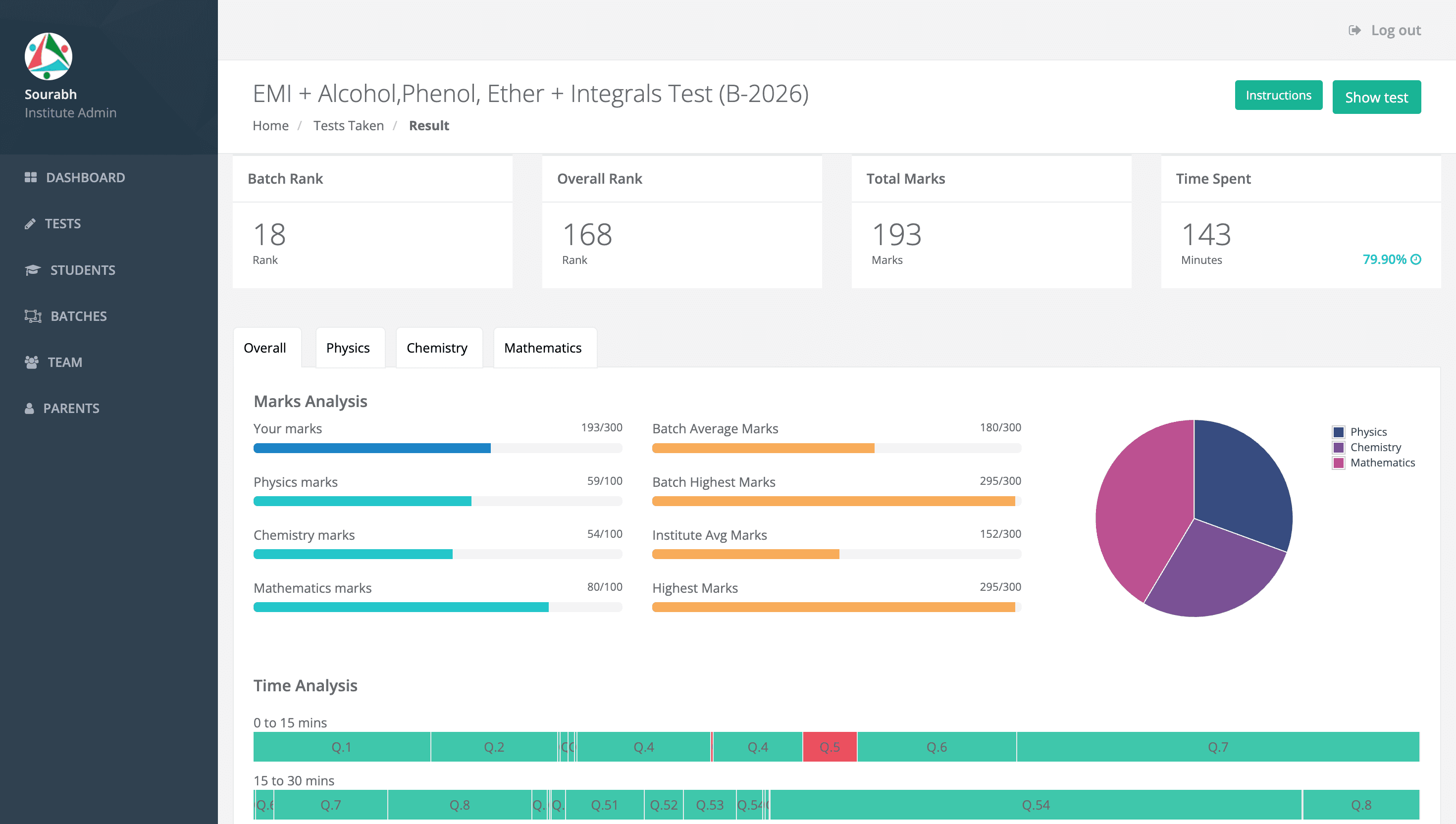Switch to the Physics tab
Screen dimensions: 1456x824
pyautogui.click(x=348, y=348)
